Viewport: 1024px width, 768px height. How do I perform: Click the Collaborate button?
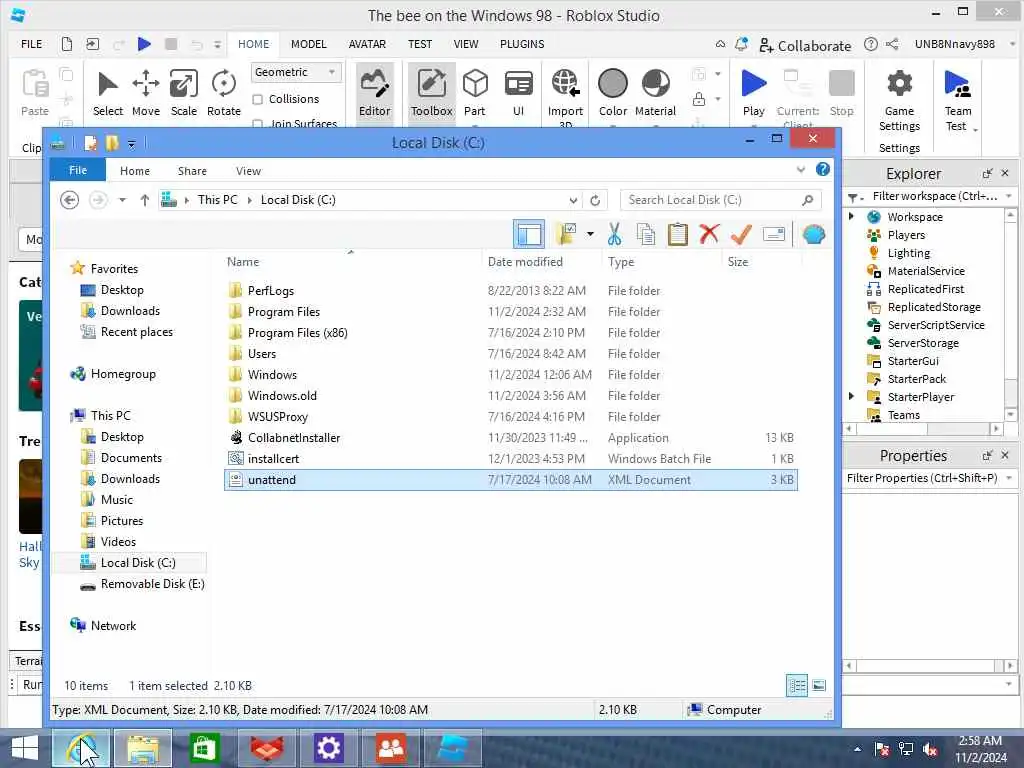pyautogui.click(x=805, y=46)
